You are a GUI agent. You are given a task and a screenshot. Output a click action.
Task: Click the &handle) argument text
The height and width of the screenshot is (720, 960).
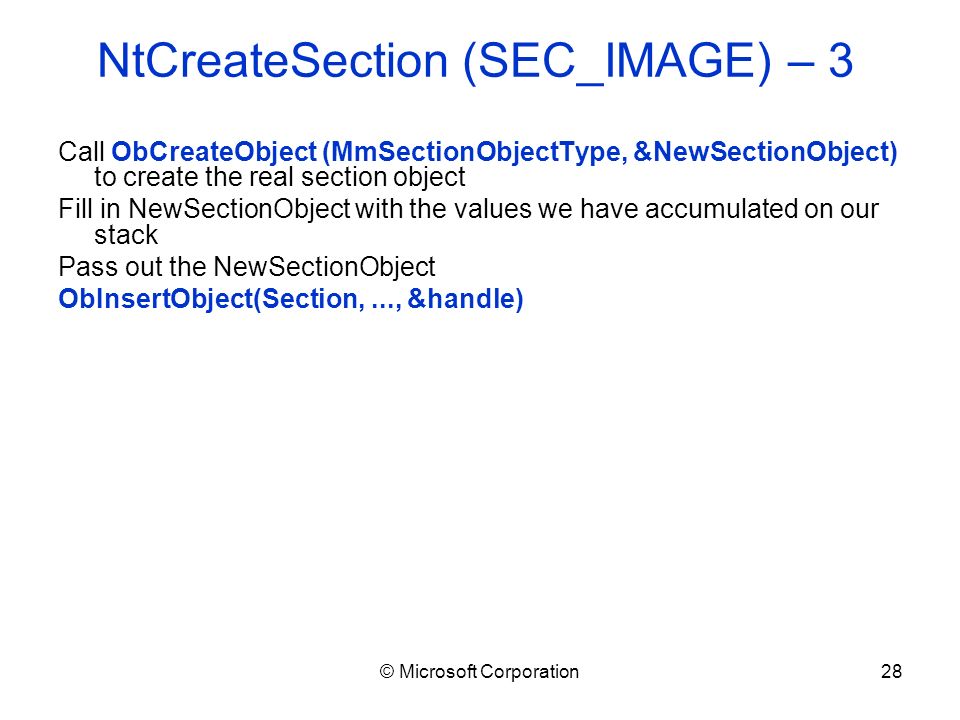pyautogui.click(x=465, y=299)
